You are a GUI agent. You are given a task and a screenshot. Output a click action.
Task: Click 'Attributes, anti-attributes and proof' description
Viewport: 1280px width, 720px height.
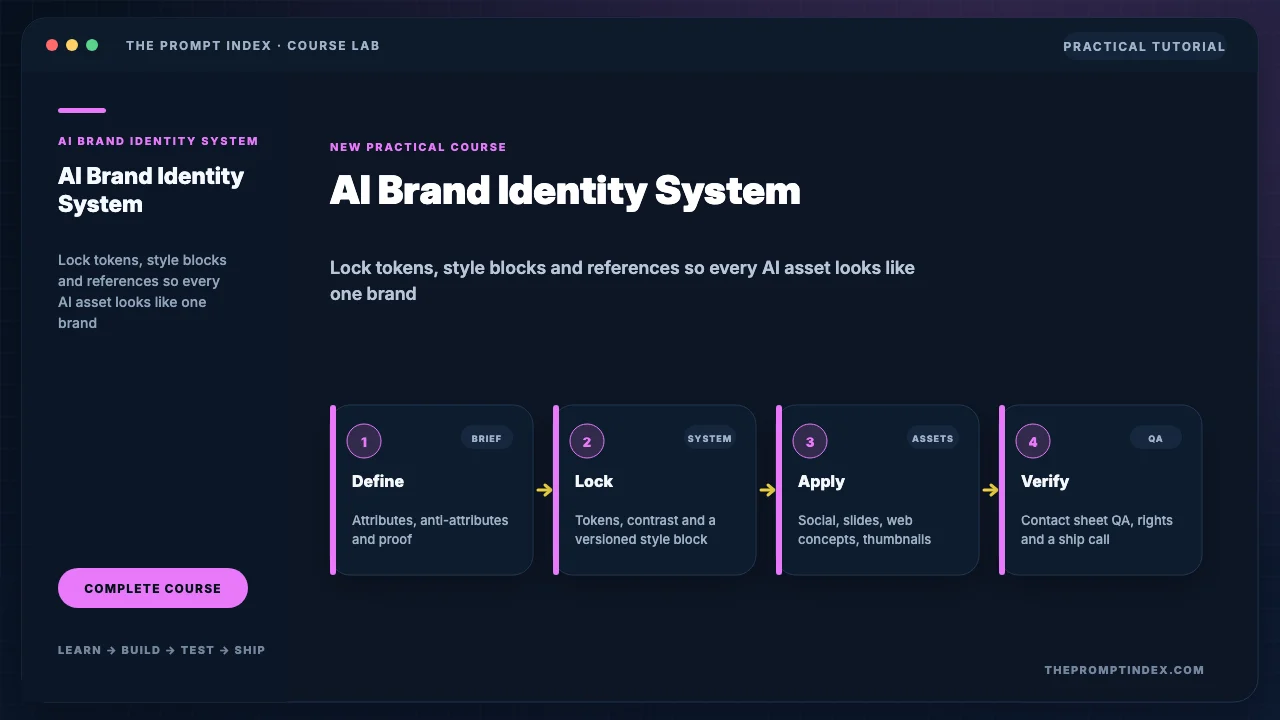430,530
